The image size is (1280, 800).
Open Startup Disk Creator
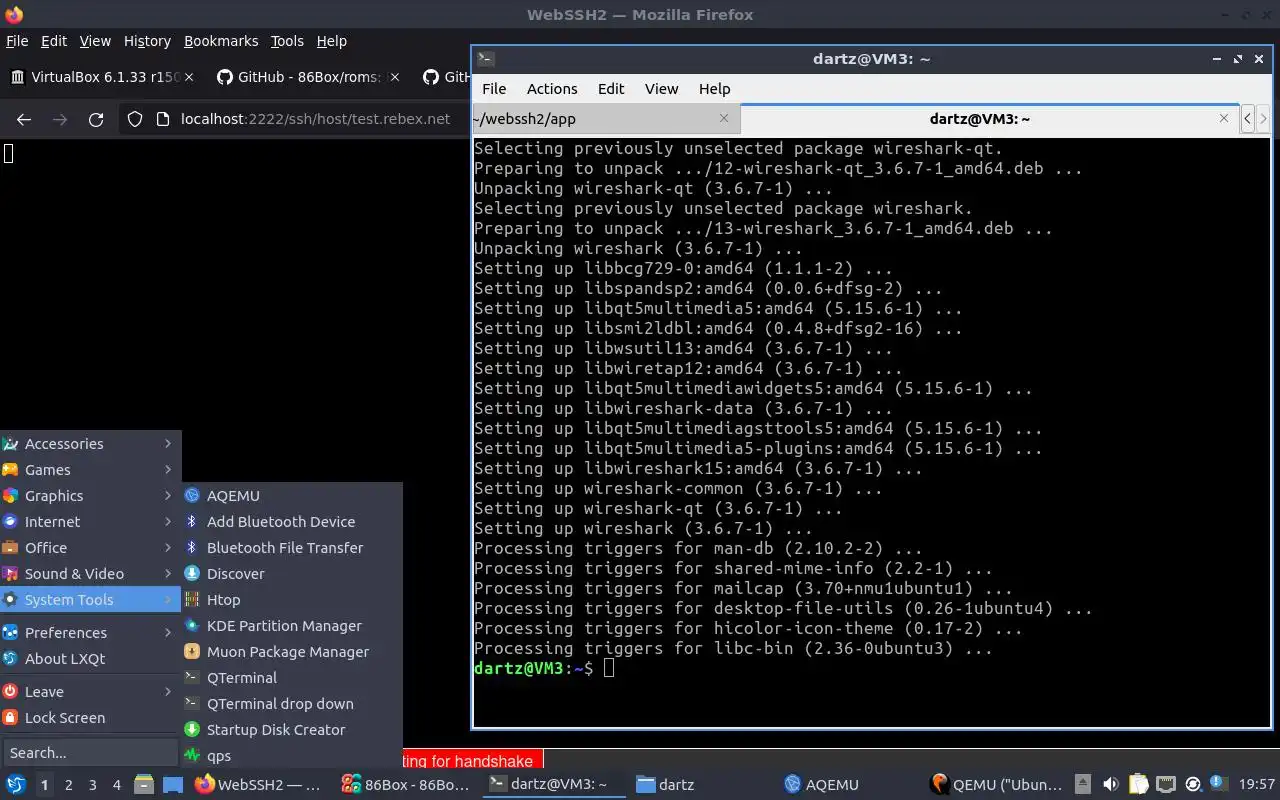292,730
